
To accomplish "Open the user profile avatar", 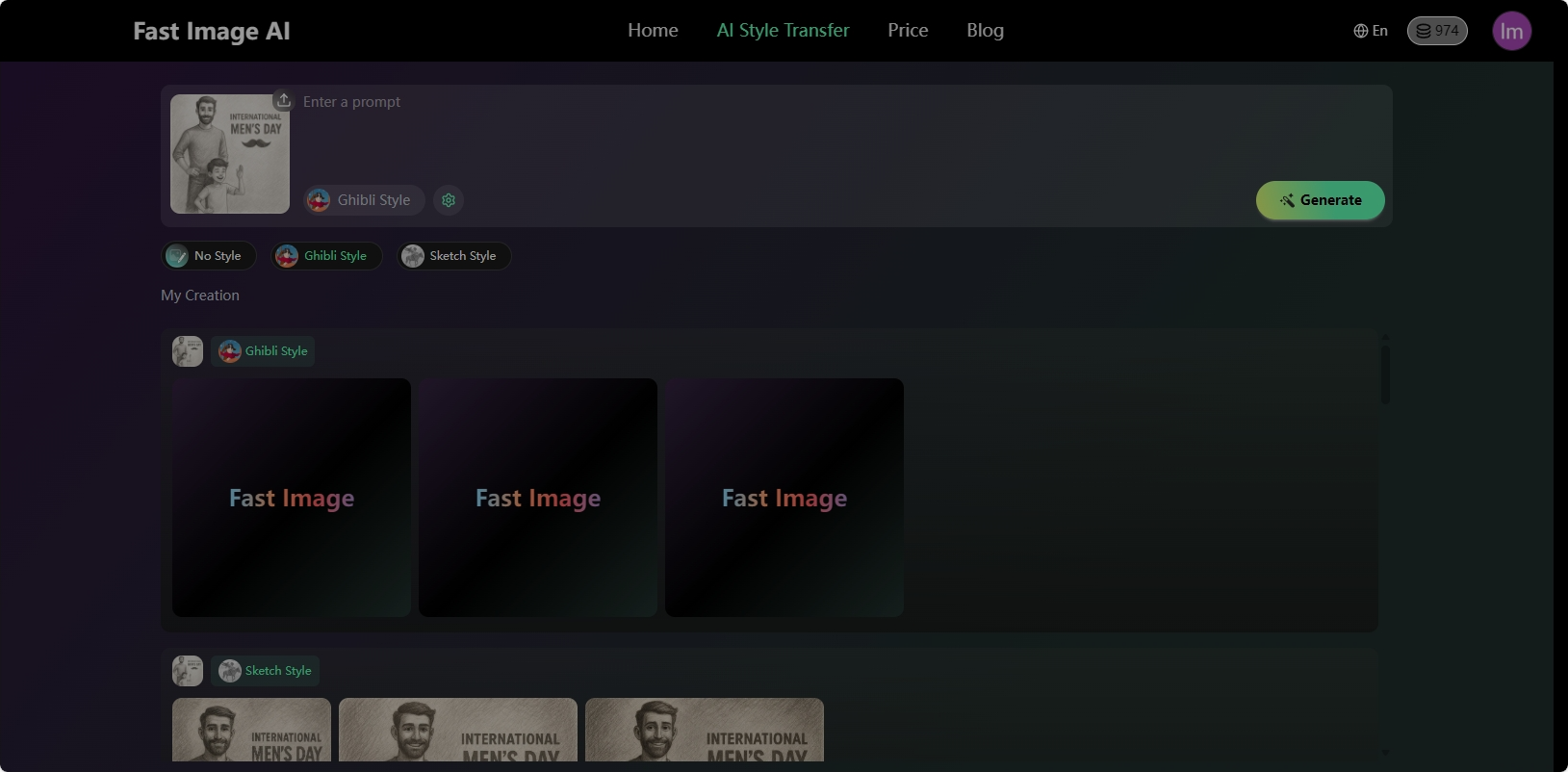I will (x=1511, y=31).
